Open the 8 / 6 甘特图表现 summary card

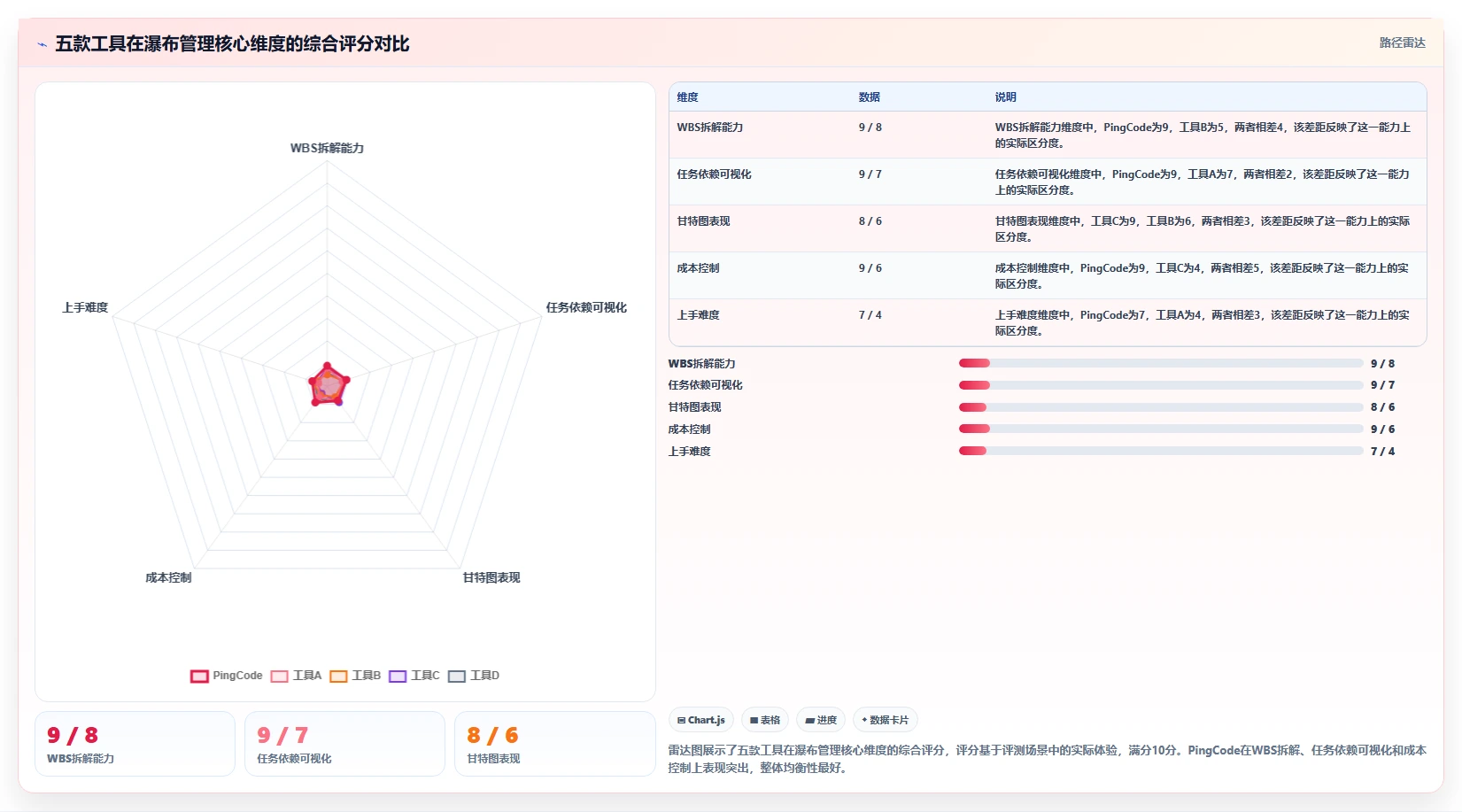pos(554,744)
